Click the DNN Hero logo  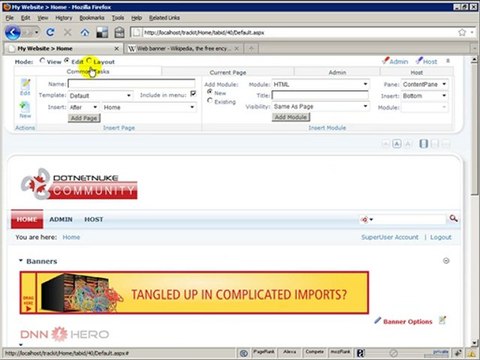point(65,334)
